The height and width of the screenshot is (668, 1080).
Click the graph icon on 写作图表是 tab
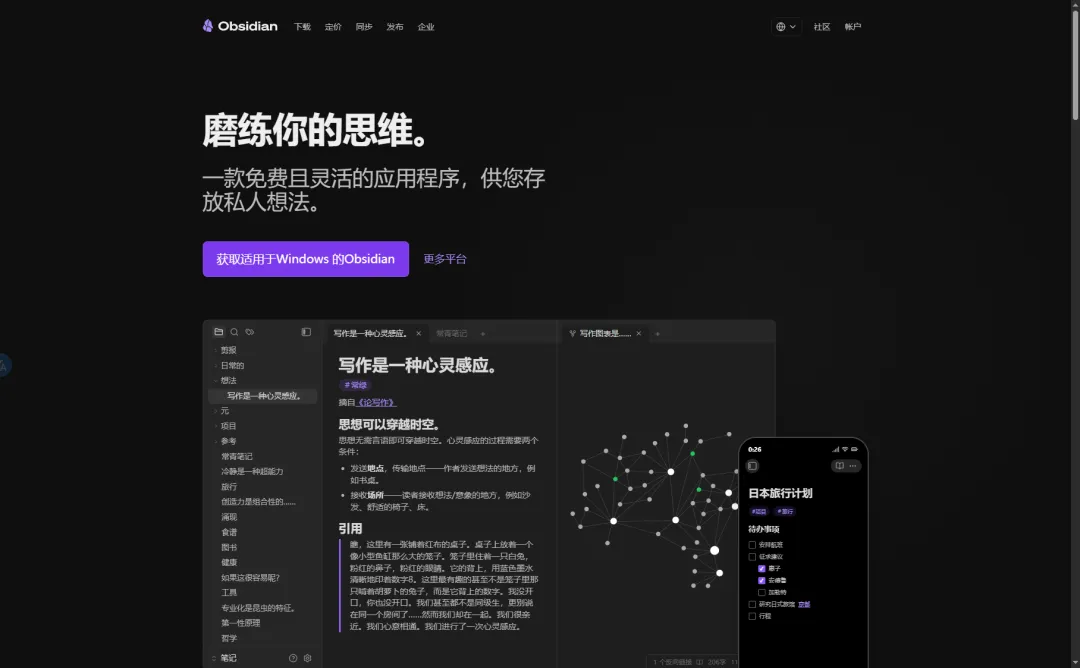572,333
